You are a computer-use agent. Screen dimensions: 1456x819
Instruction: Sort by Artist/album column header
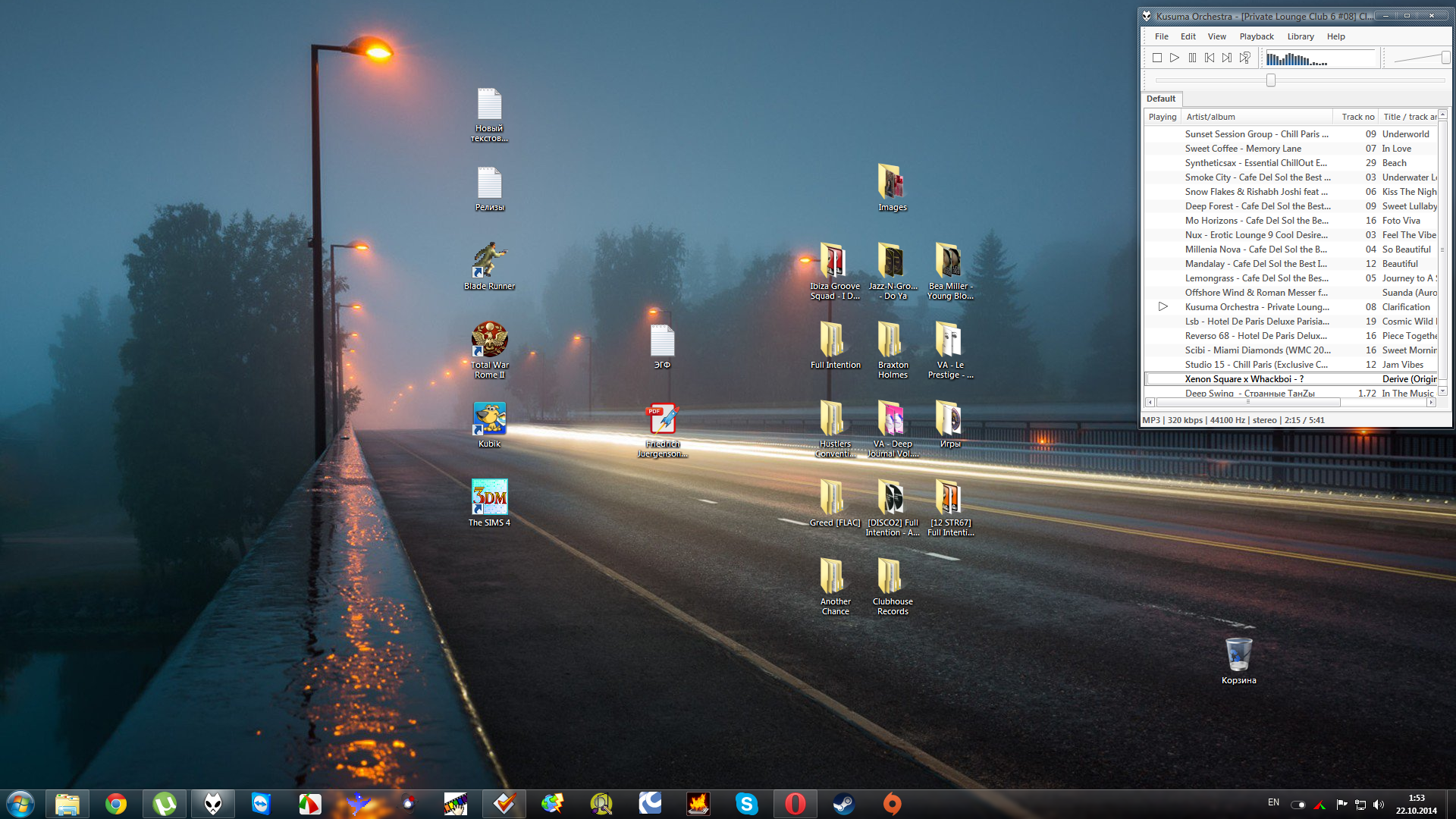(1210, 117)
